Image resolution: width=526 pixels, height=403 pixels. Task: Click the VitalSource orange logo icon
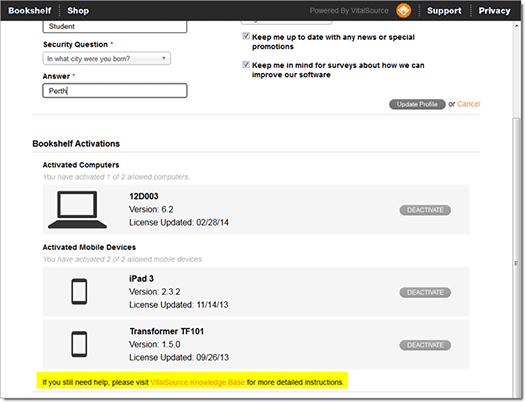coord(404,10)
